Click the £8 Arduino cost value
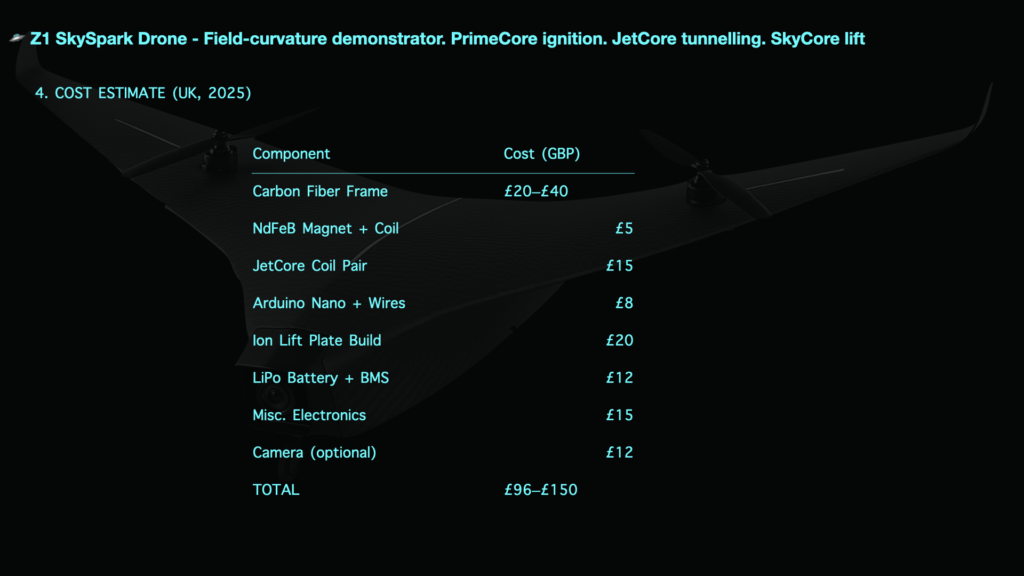 pyautogui.click(x=624, y=303)
